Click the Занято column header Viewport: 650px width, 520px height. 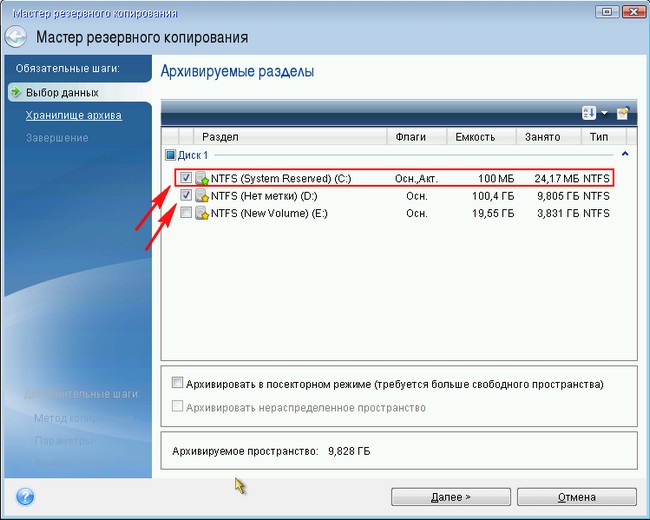[x=541, y=136]
